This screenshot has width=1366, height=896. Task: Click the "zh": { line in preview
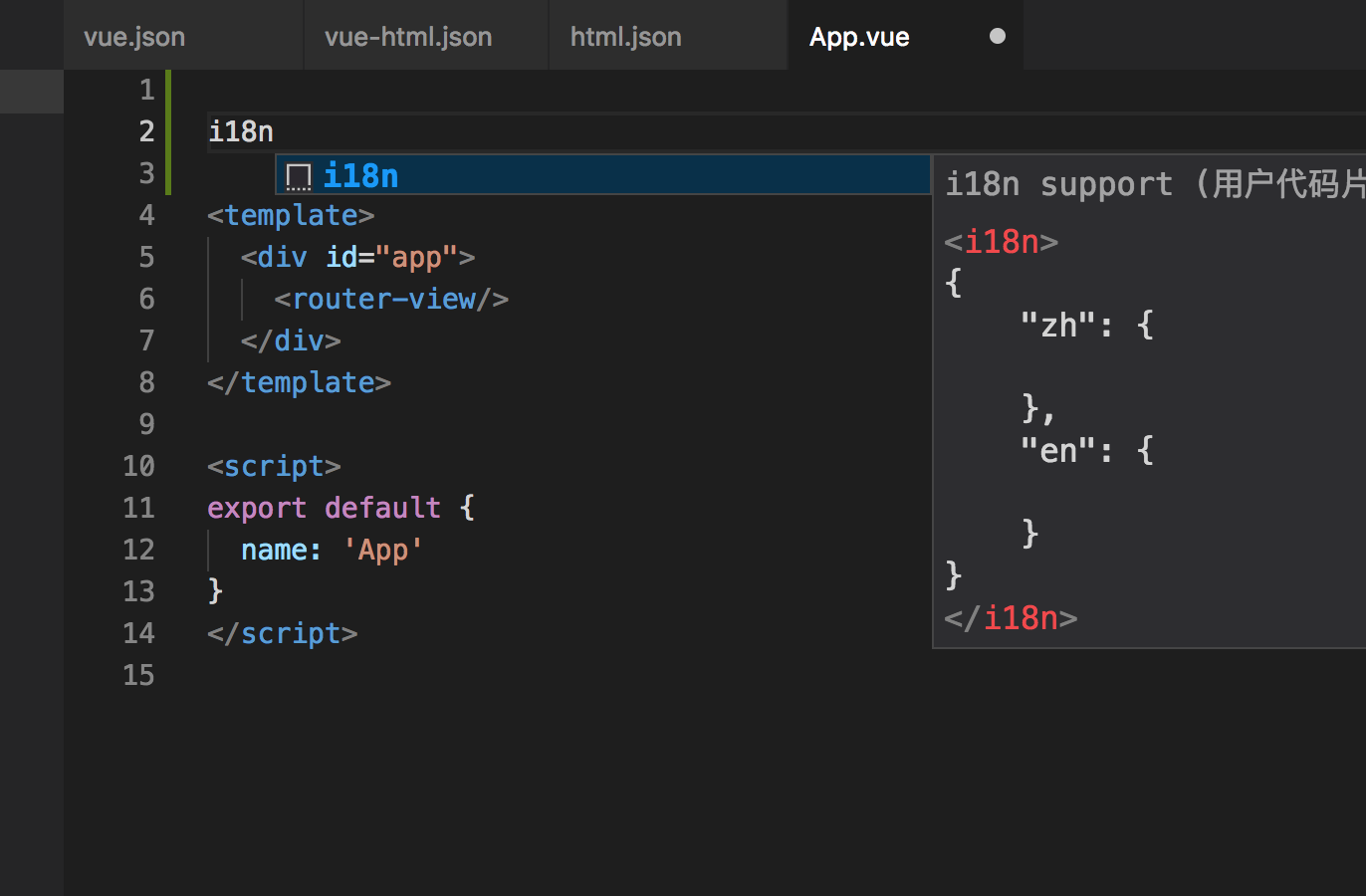click(x=1087, y=325)
